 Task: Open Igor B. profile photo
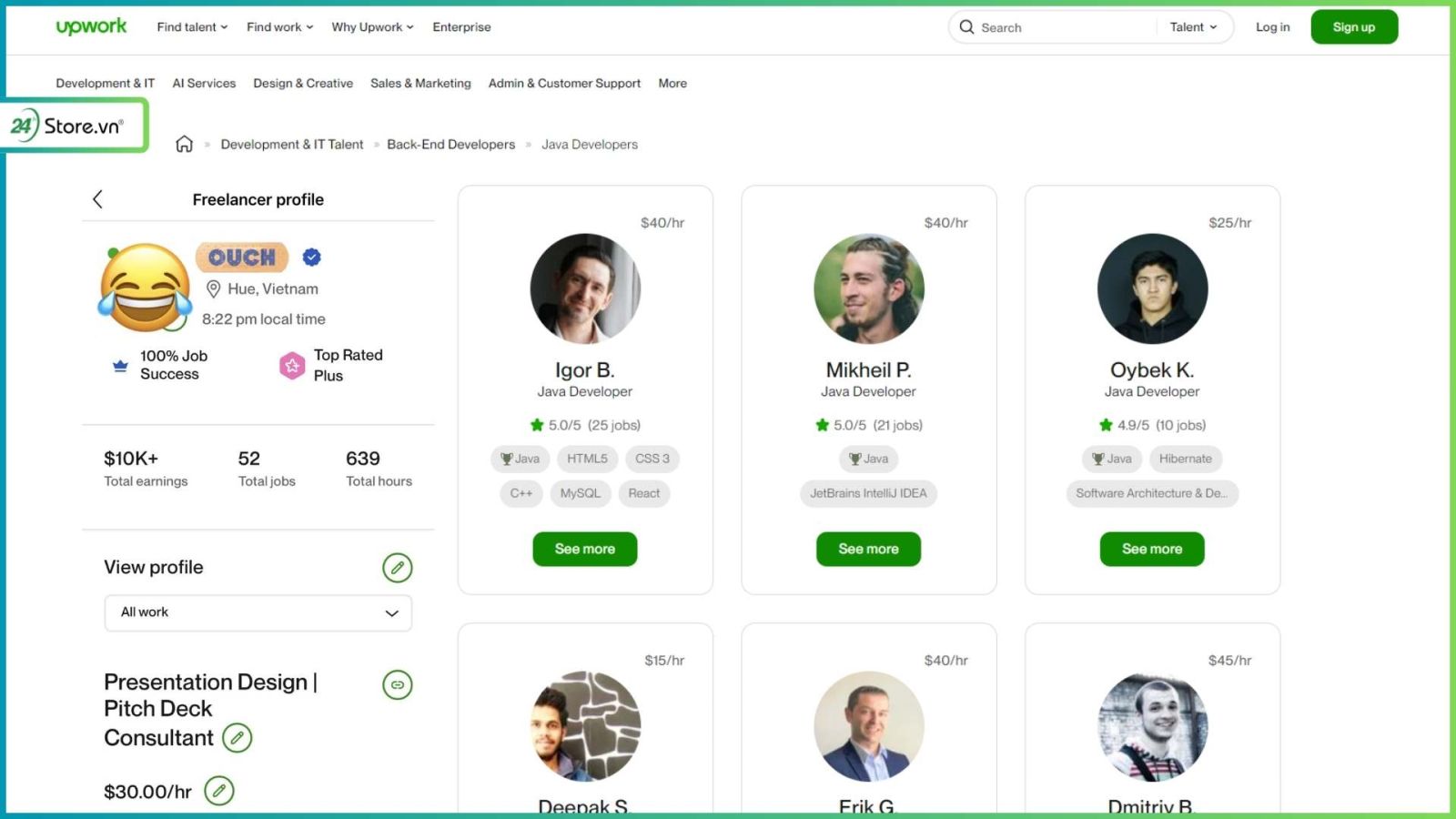tap(585, 288)
